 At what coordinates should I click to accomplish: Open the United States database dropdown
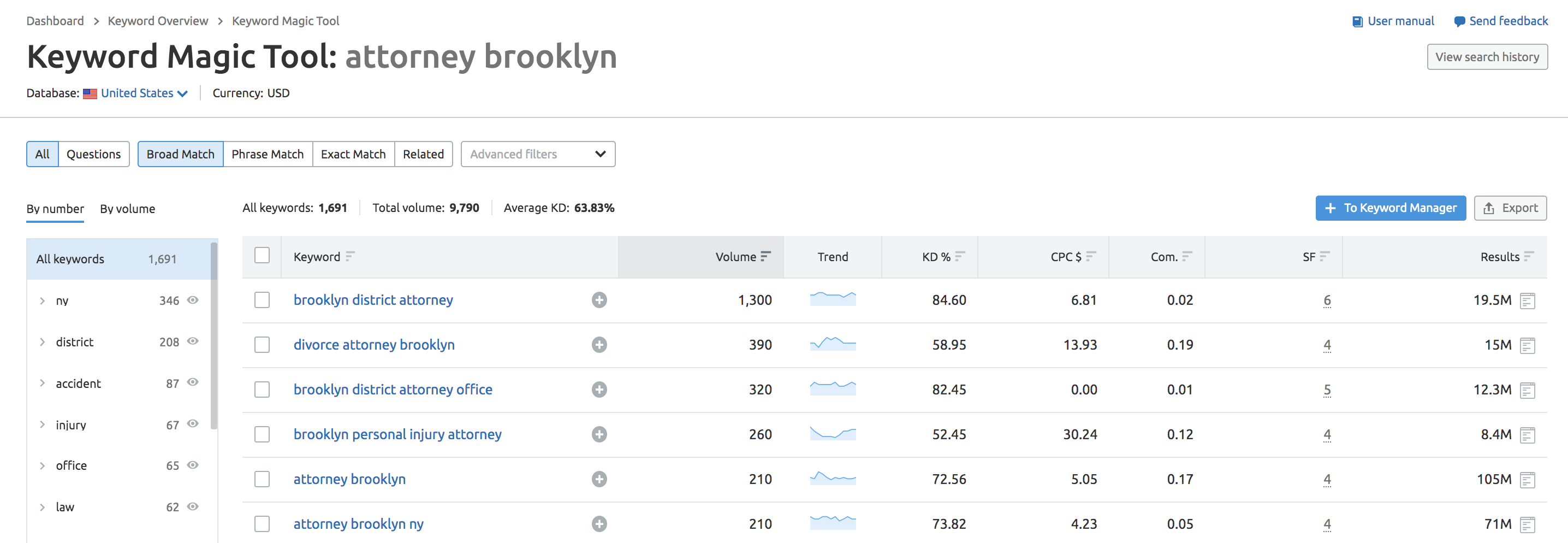pyautogui.click(x=144, y=93)
